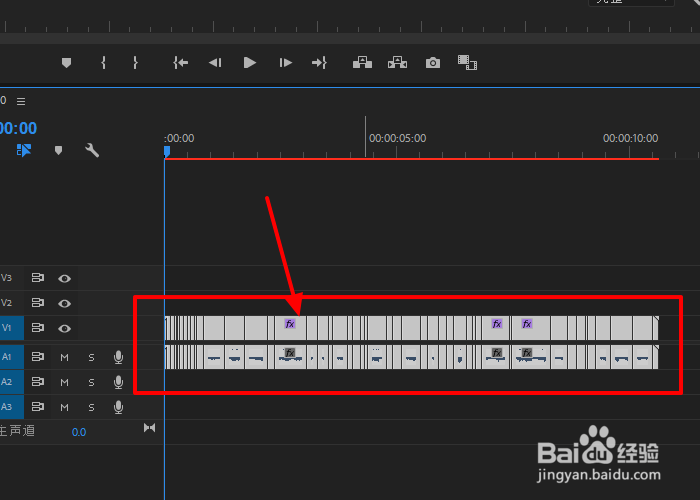Target the A2 track header

(12, 382)
